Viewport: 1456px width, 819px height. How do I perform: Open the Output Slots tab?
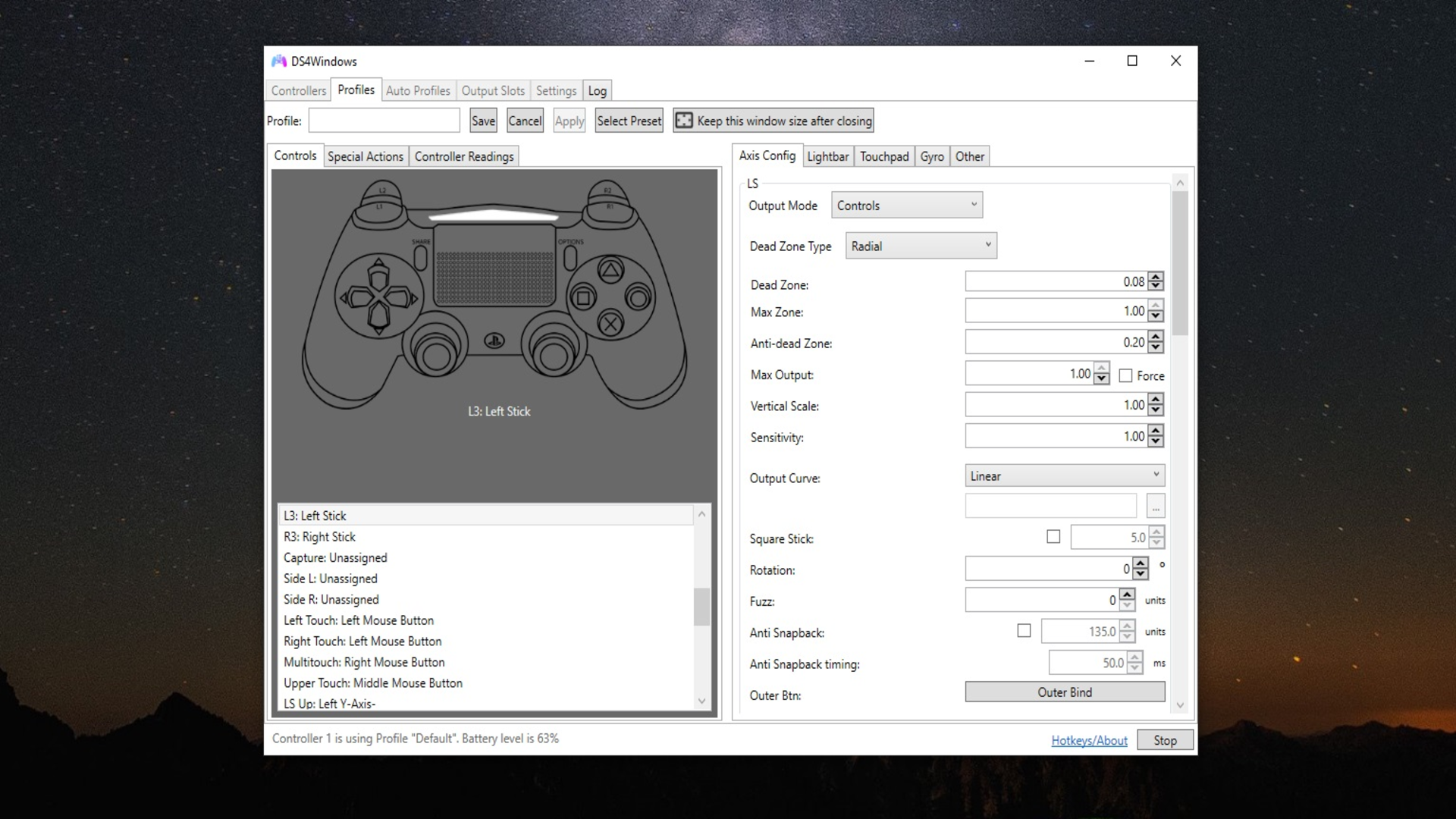click(x=493, y=90)
